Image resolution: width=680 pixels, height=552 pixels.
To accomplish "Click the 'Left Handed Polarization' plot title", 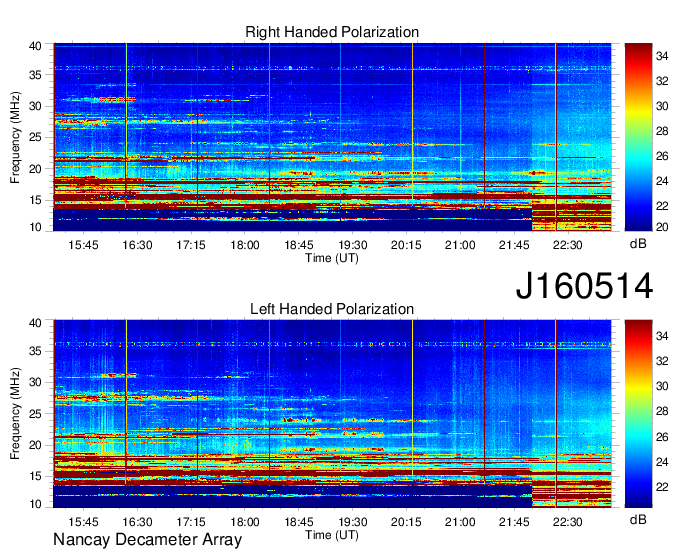I will tap(332, 309).
